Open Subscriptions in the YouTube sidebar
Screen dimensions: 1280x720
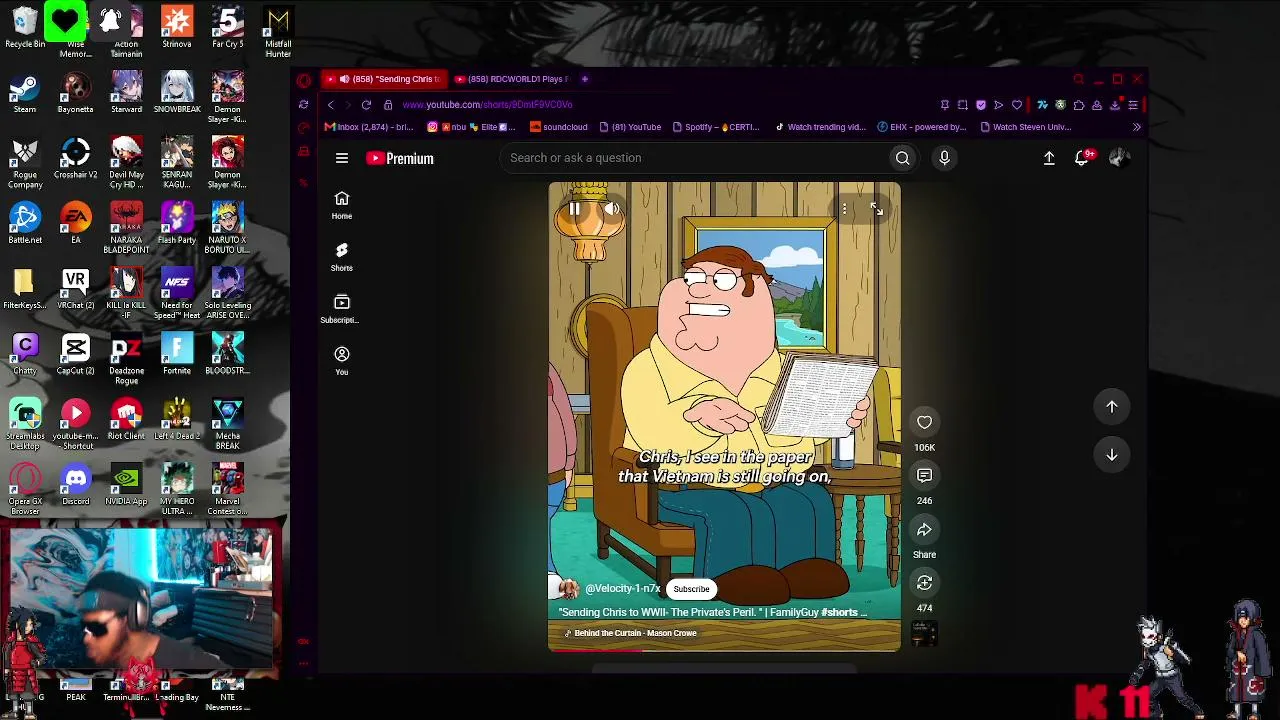coord(342,308)
